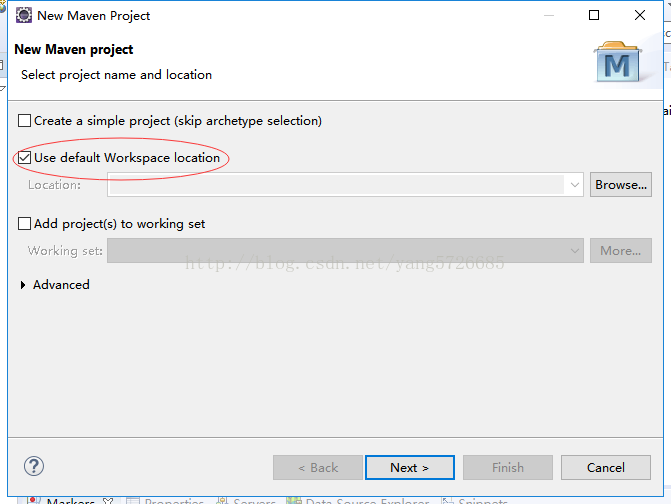This screenshot has width=671, height=504.
Task: Open the Working set dropdown arrow
Action: pos(574,251)
